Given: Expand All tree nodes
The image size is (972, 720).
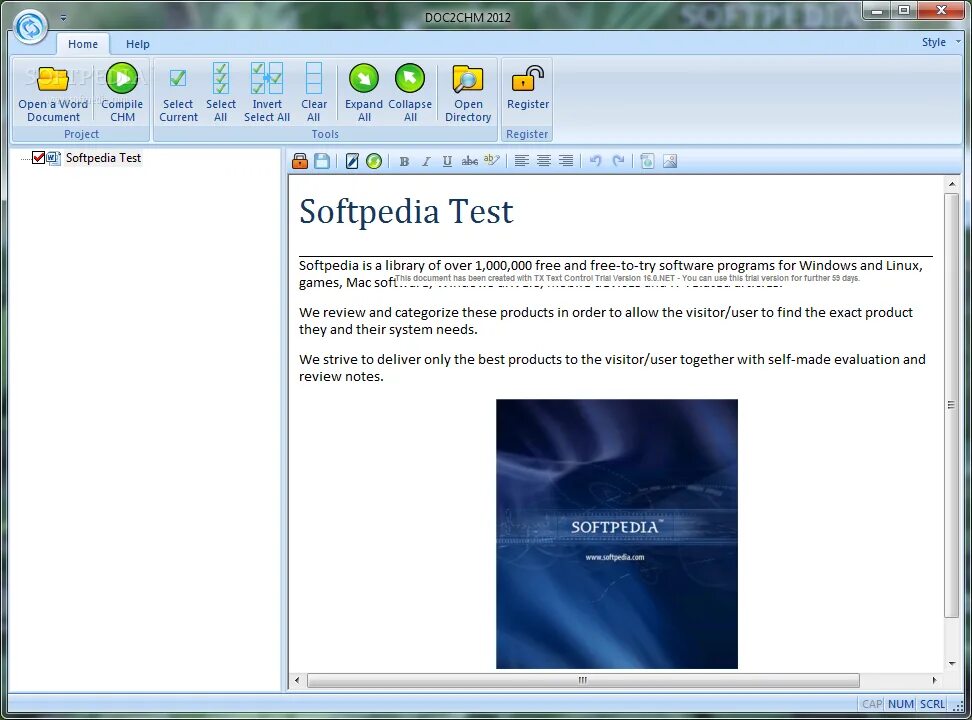Looking at the screenshot, I should (364, 94).
